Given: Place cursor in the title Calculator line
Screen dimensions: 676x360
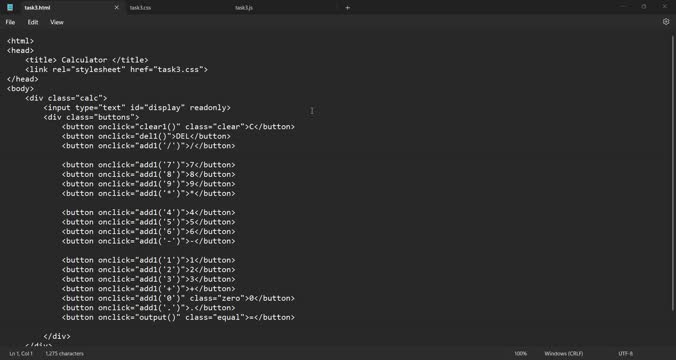Looking at the screenshot, I should tap(86, 60).
